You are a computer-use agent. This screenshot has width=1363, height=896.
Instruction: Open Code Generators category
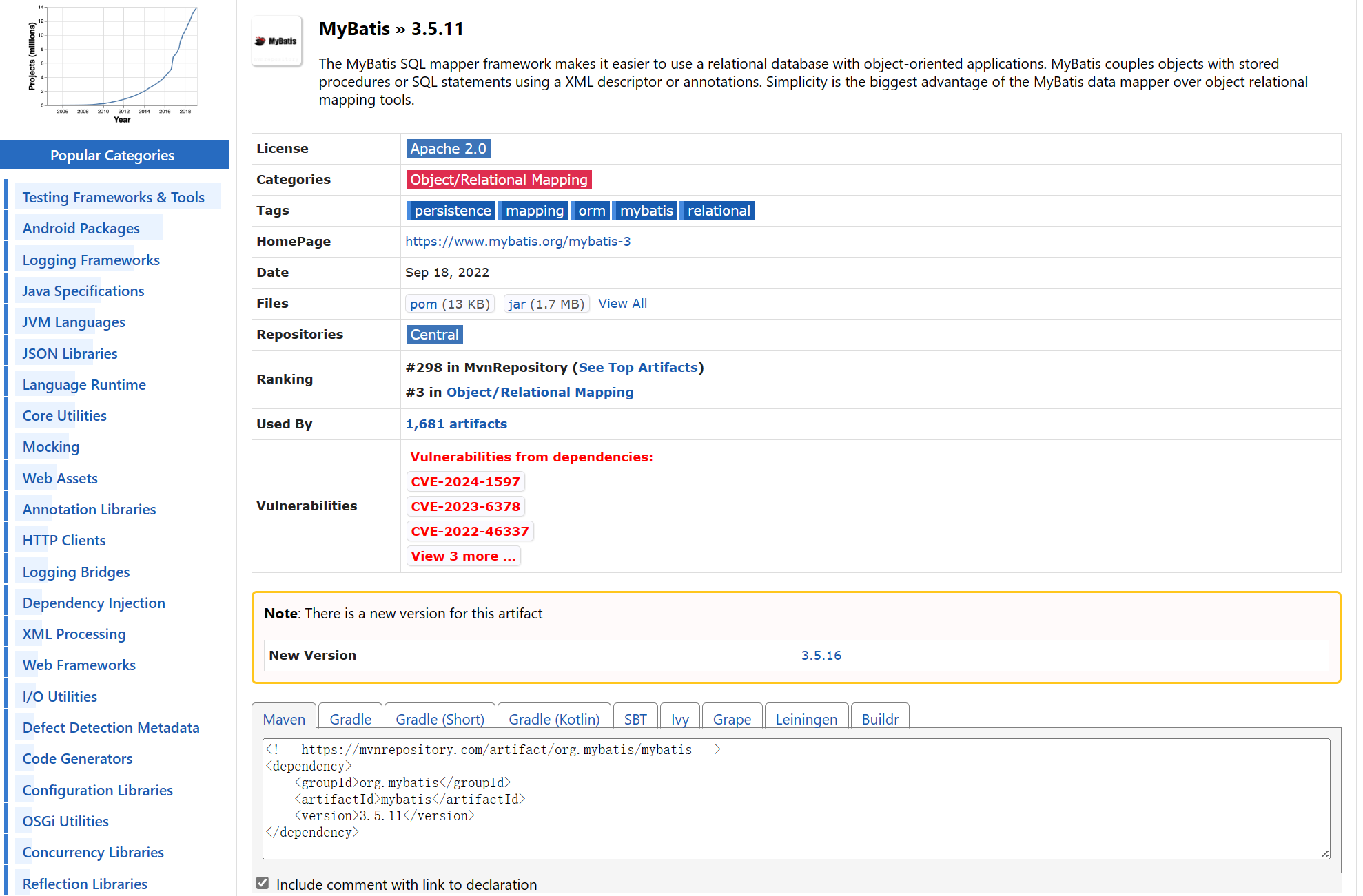coord(77,759)
